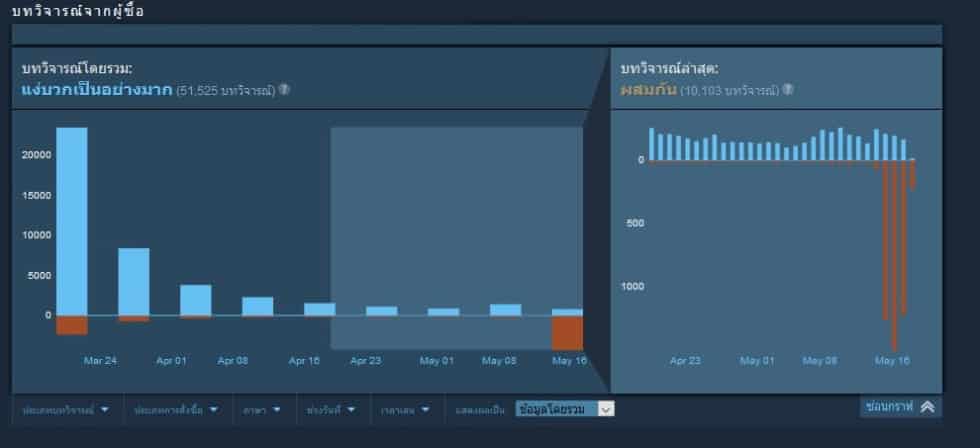980x448 pixels.
Task: Open the language (ภาษา) filter dropdown
Action: pos(262,410)
